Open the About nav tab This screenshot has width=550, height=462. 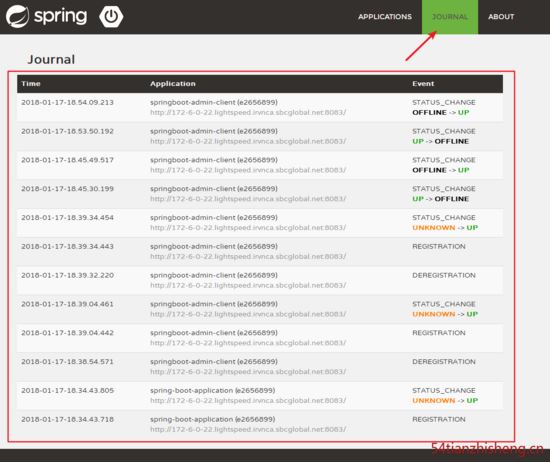501,17
